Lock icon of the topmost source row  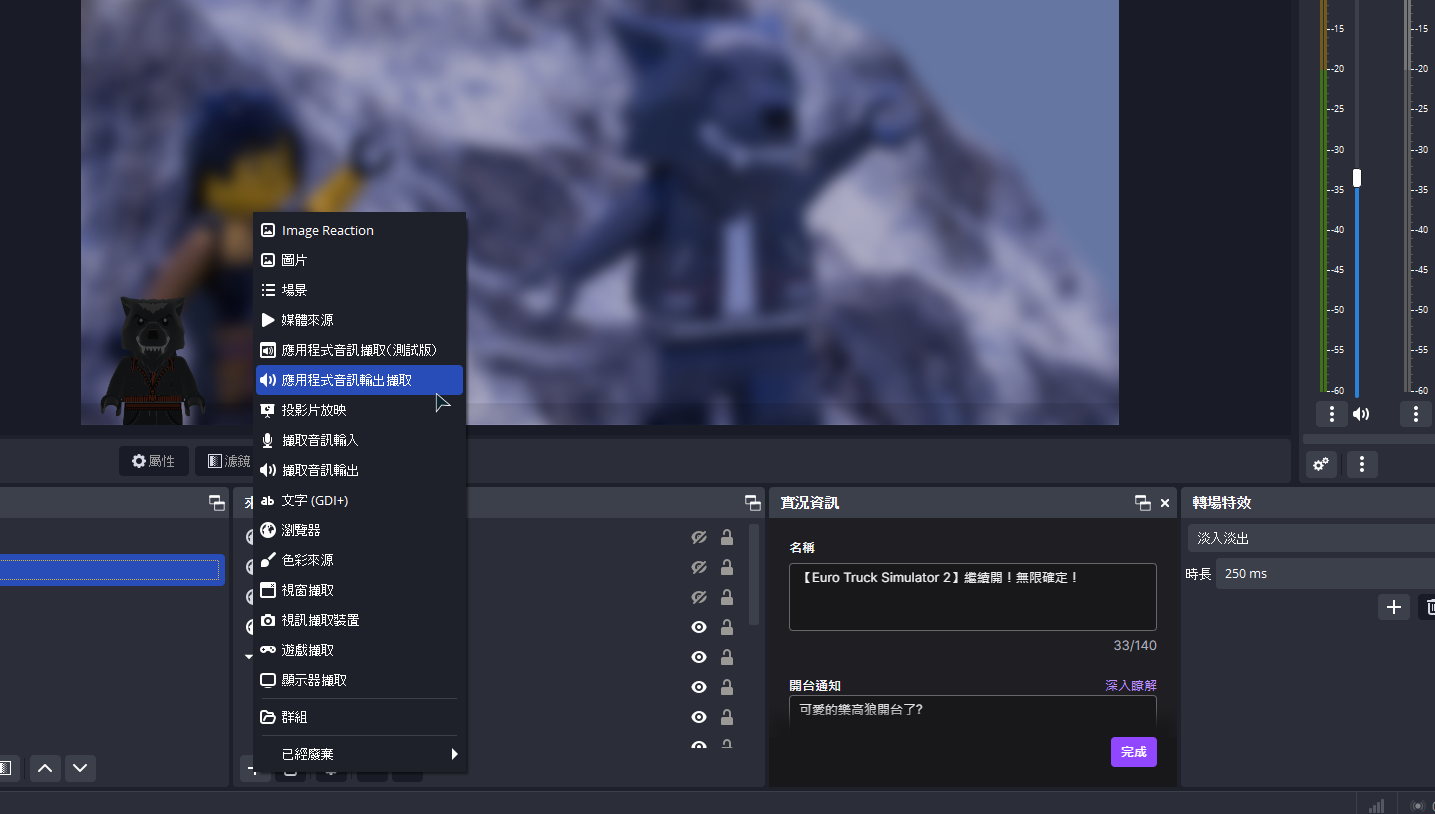[x=727, y=538]
